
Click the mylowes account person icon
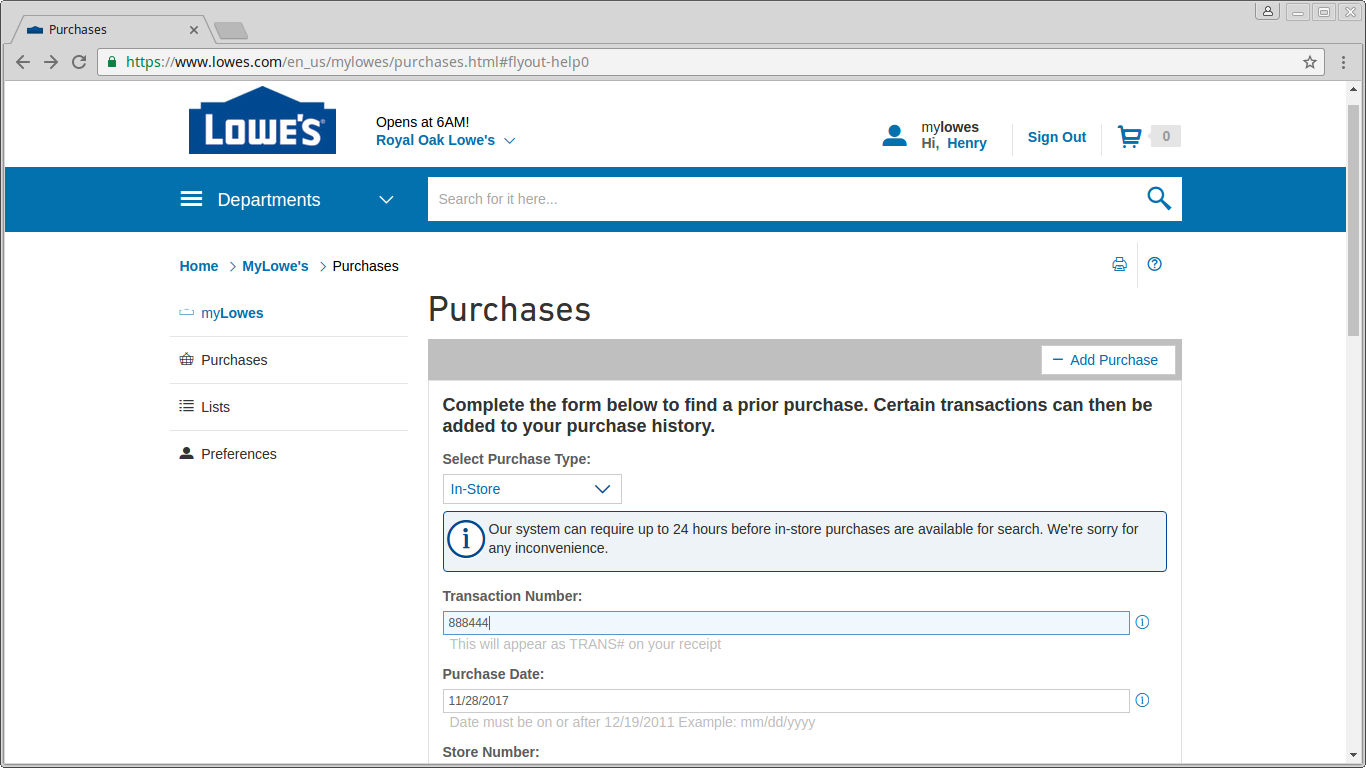click(894, 135)
